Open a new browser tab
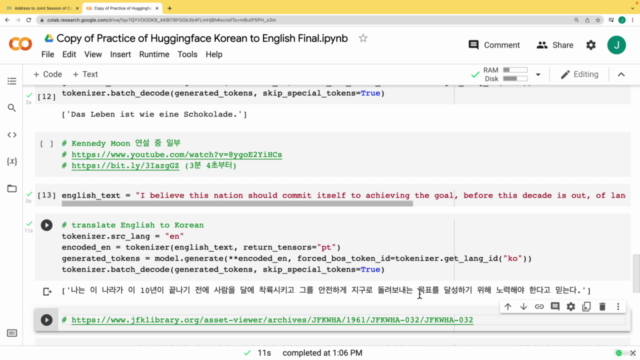640x360 pixels. [169, 8]
